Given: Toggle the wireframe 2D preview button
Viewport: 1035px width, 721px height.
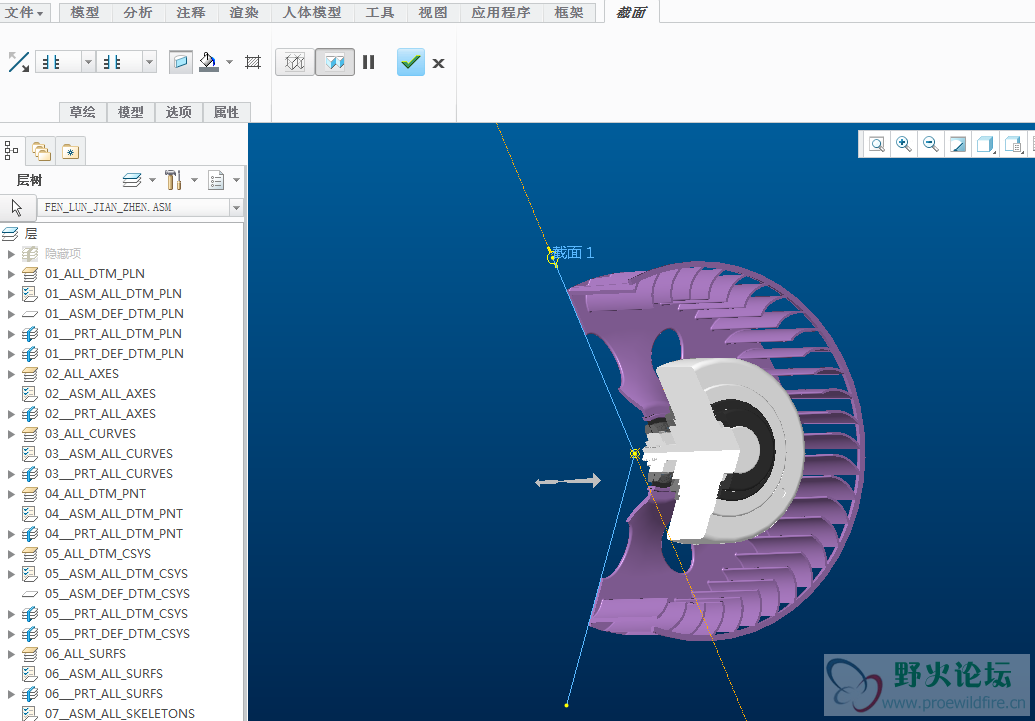Looking at the screenshot, I should click(x=294, y=63).
